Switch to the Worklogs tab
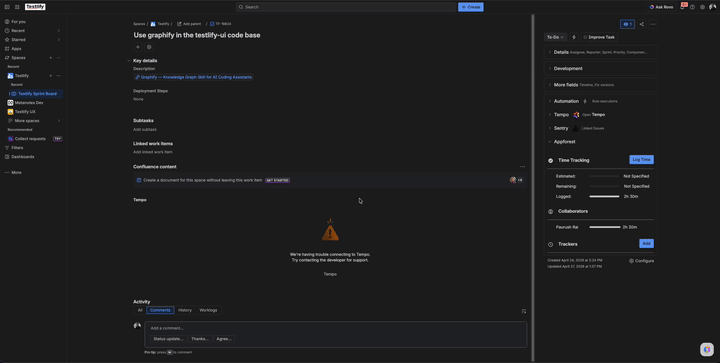720x363 pixels. (208, 310)
